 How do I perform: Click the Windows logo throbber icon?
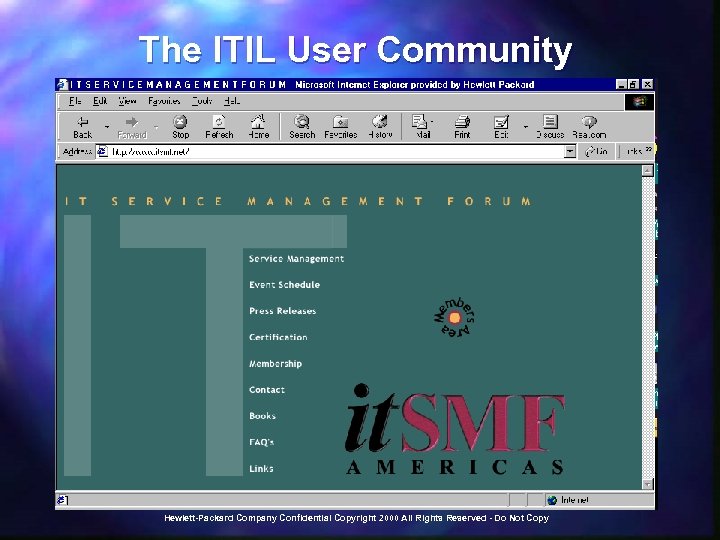coord(639,101)
